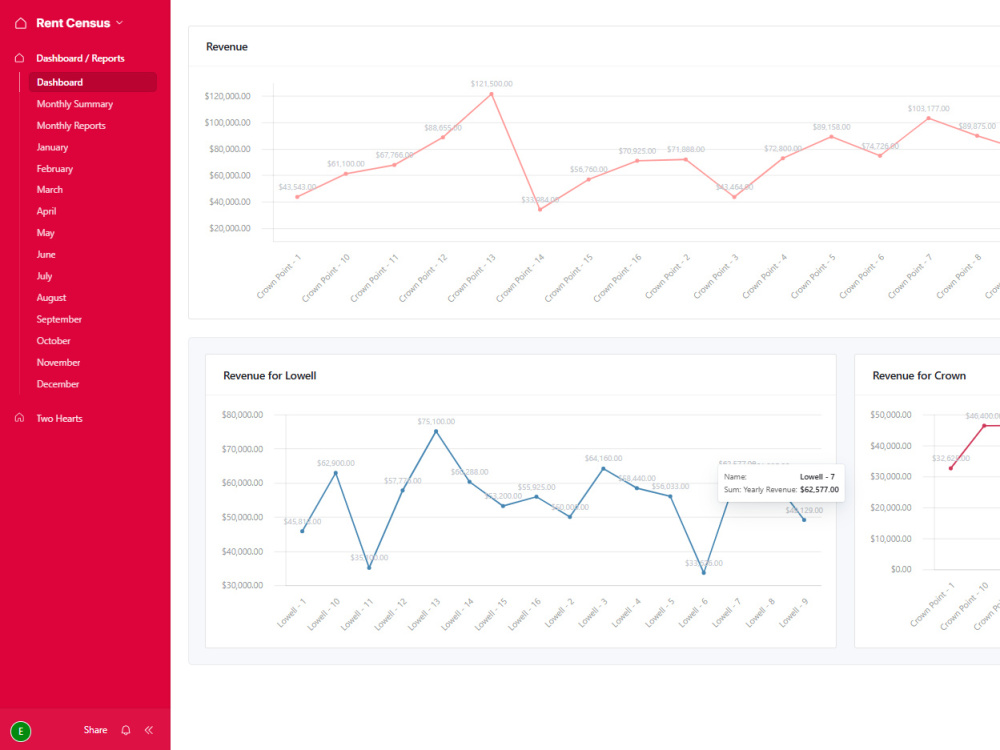
Task: Open Monthly Reports page
Action: click(71, 126)
